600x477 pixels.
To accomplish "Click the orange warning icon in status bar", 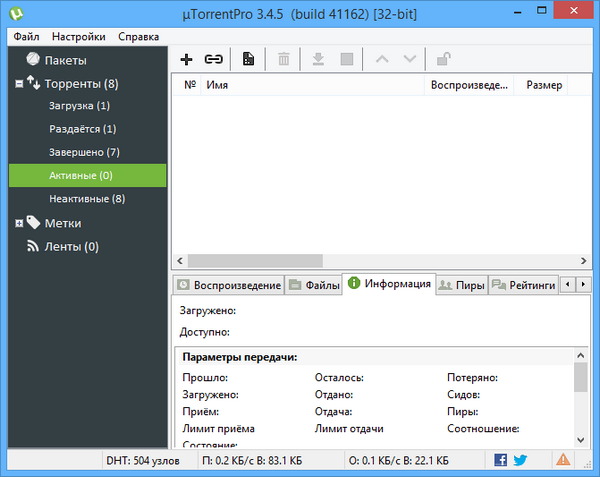I will (564, 460).
